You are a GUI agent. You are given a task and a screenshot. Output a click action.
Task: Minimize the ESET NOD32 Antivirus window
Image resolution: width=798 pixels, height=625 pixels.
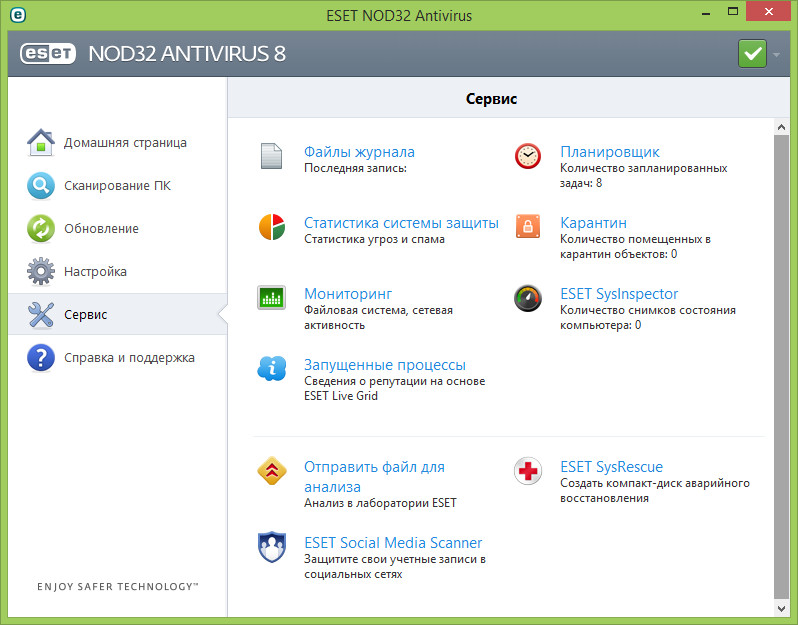(x=705, y=13)
